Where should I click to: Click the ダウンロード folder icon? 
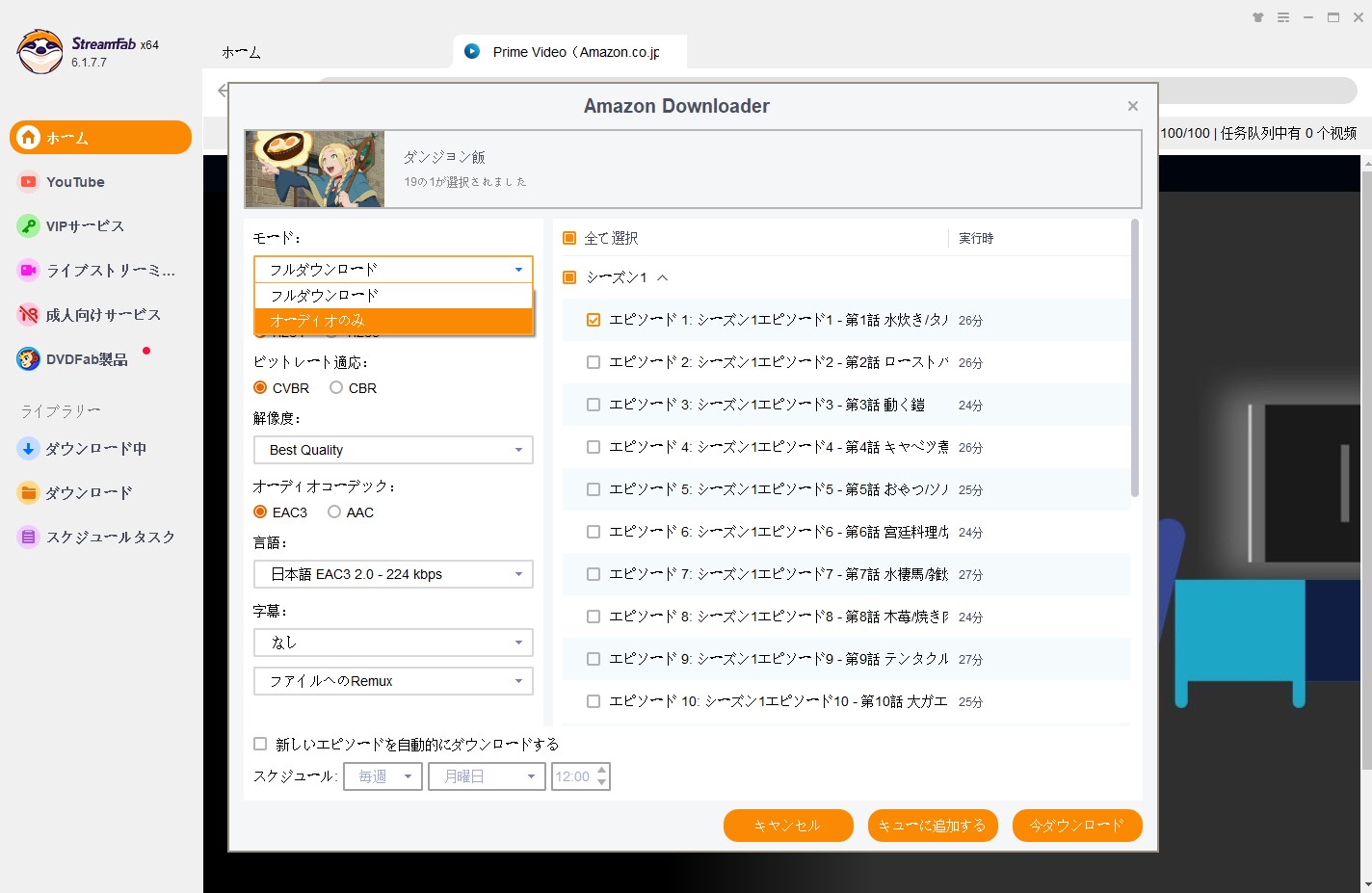[x=29, y=492]
